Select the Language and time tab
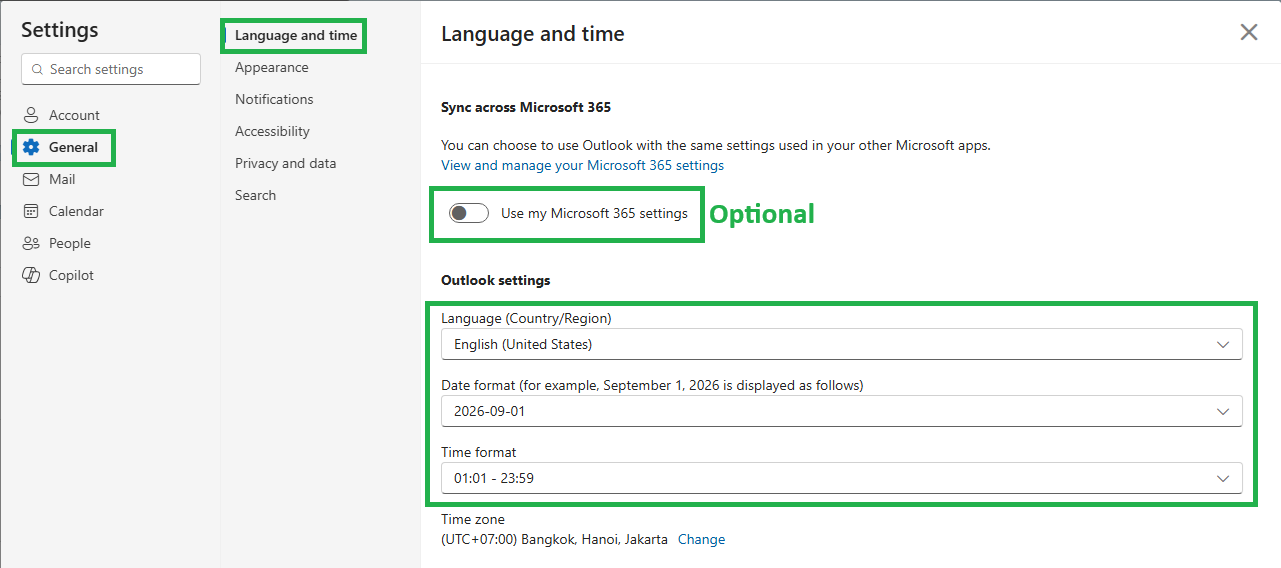Image resolution: width=1281 pixels, height=568 pixels. (296, 35)
